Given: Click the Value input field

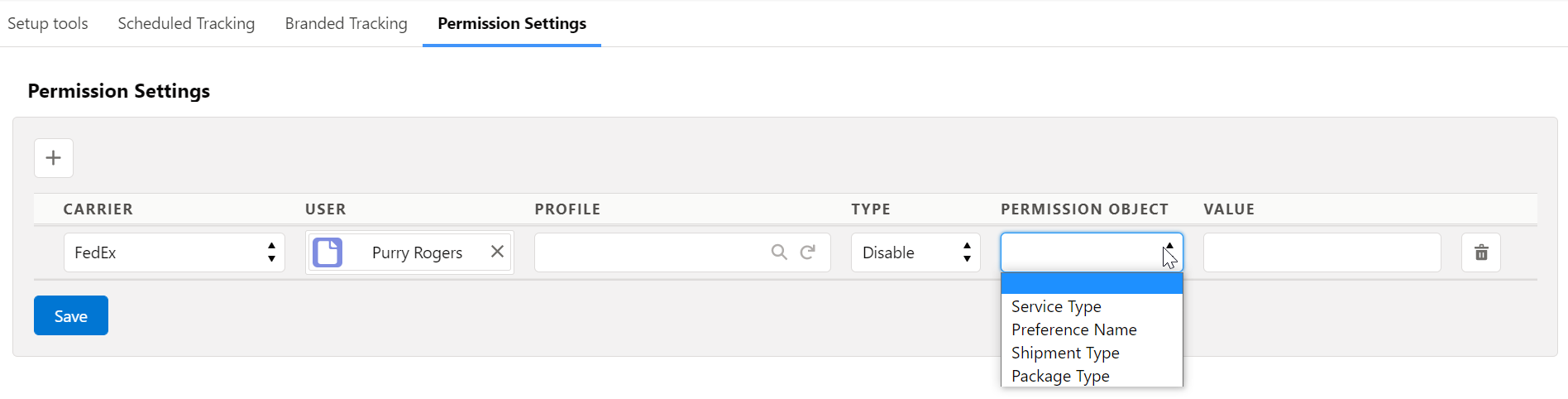Looking at the screenshot, I should coord(1322,252).
